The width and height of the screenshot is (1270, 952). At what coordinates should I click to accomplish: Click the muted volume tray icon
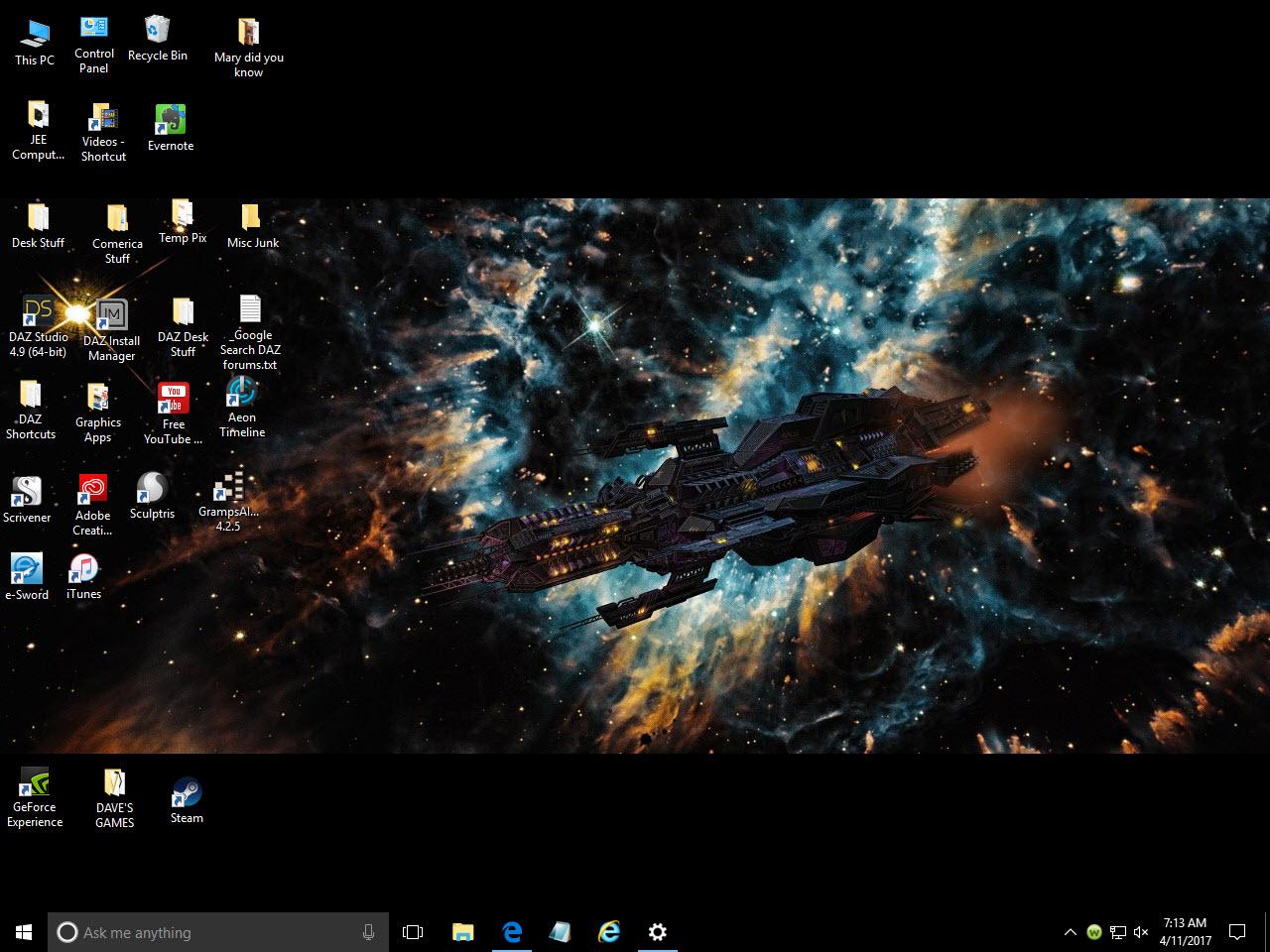[x=1141, y=932]
